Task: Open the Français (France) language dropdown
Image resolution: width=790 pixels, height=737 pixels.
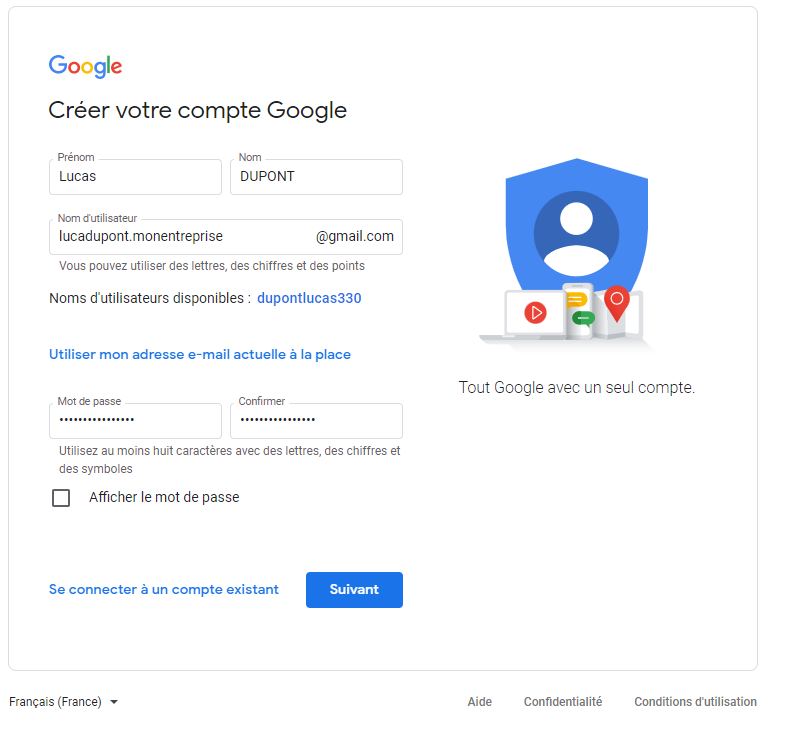Action: click(x=64, y=702)
